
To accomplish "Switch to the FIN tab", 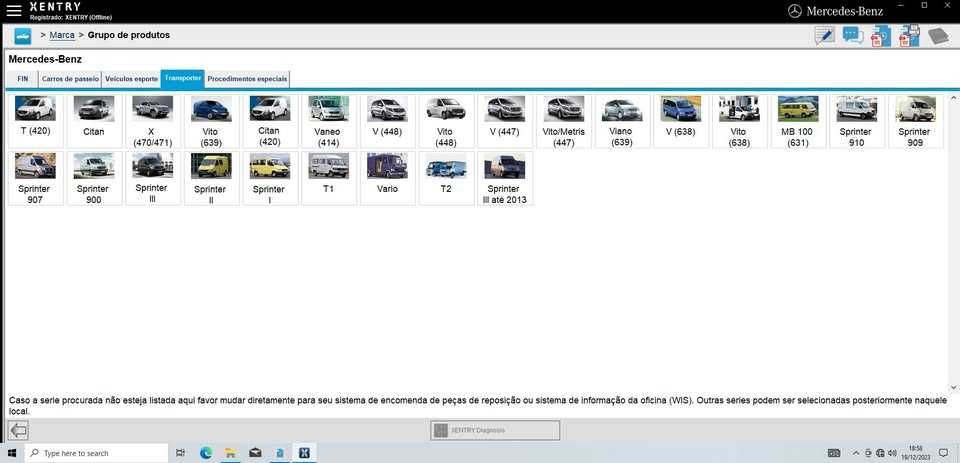I will tap(23, 79).
